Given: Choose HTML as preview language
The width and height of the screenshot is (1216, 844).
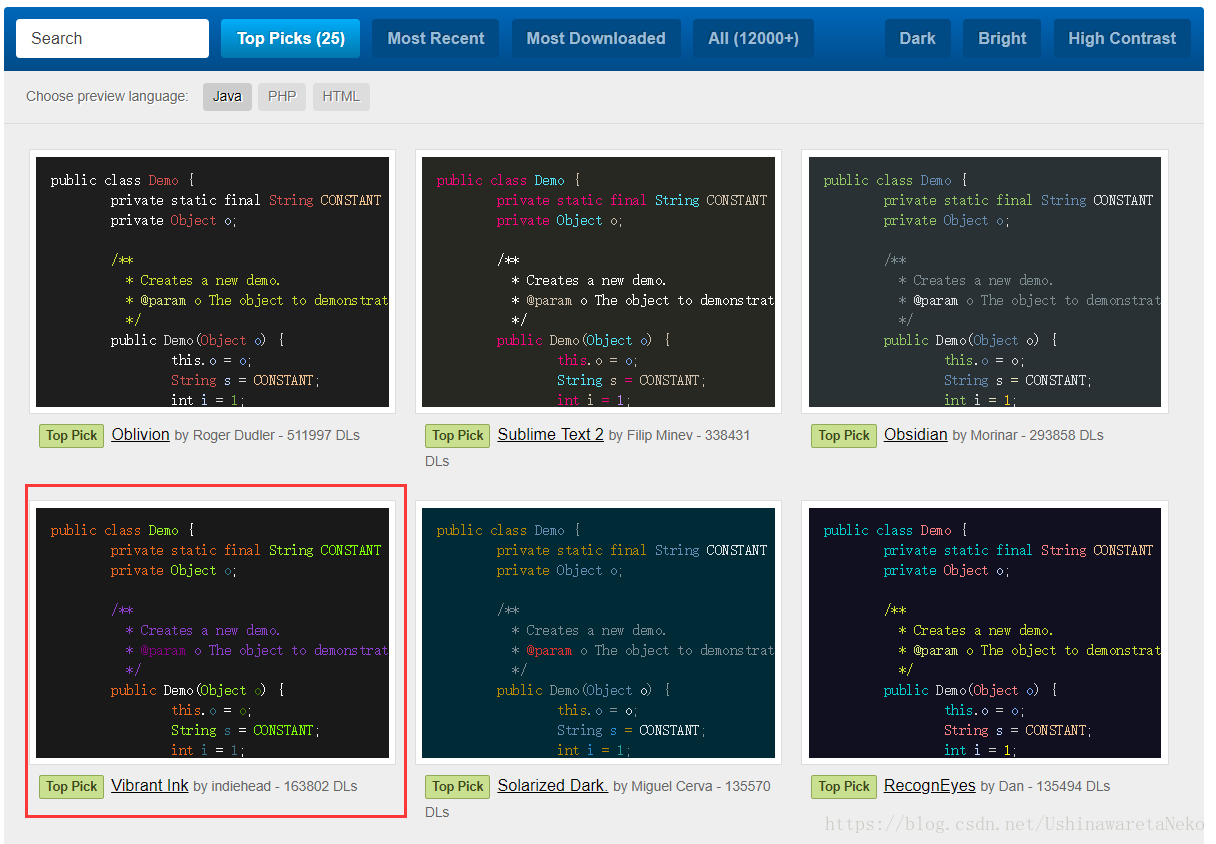Looking at the screenshot, I should coord(341,97).
